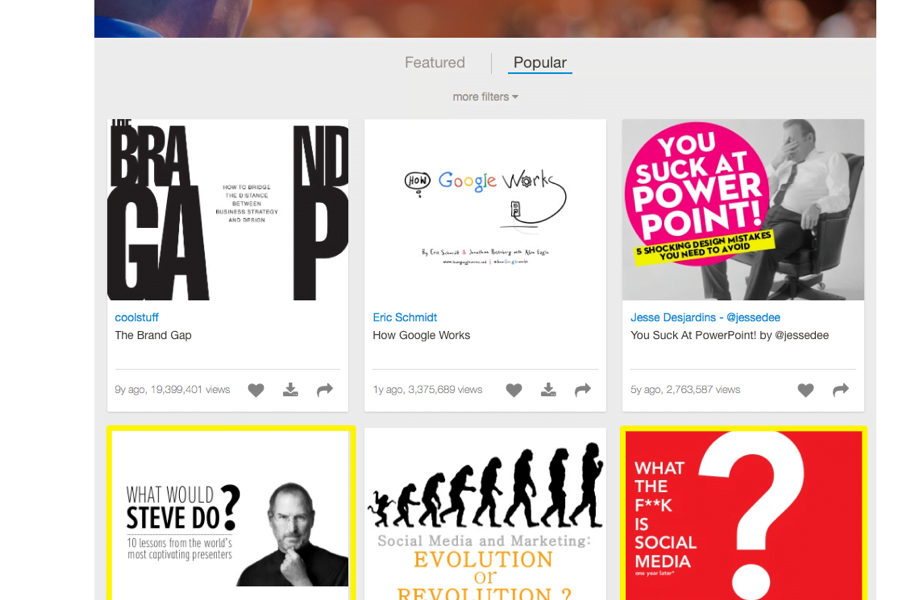Open How Google Works cover thumbnail

tap(485, 209)
